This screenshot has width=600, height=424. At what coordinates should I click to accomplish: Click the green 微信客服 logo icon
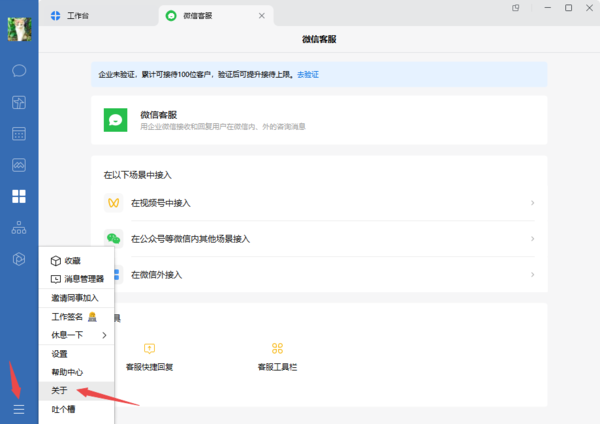tap(116, 120)
